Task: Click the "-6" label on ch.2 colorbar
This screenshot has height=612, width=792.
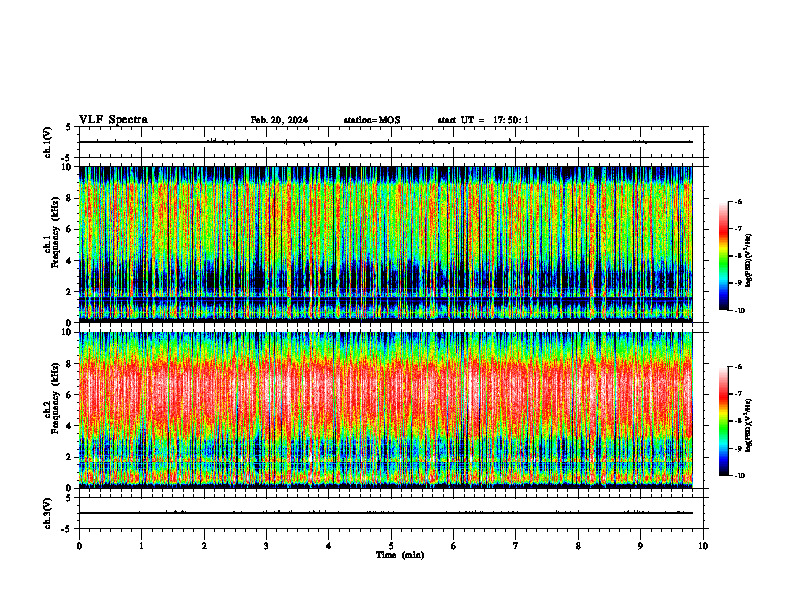Action: coord(738,367)
